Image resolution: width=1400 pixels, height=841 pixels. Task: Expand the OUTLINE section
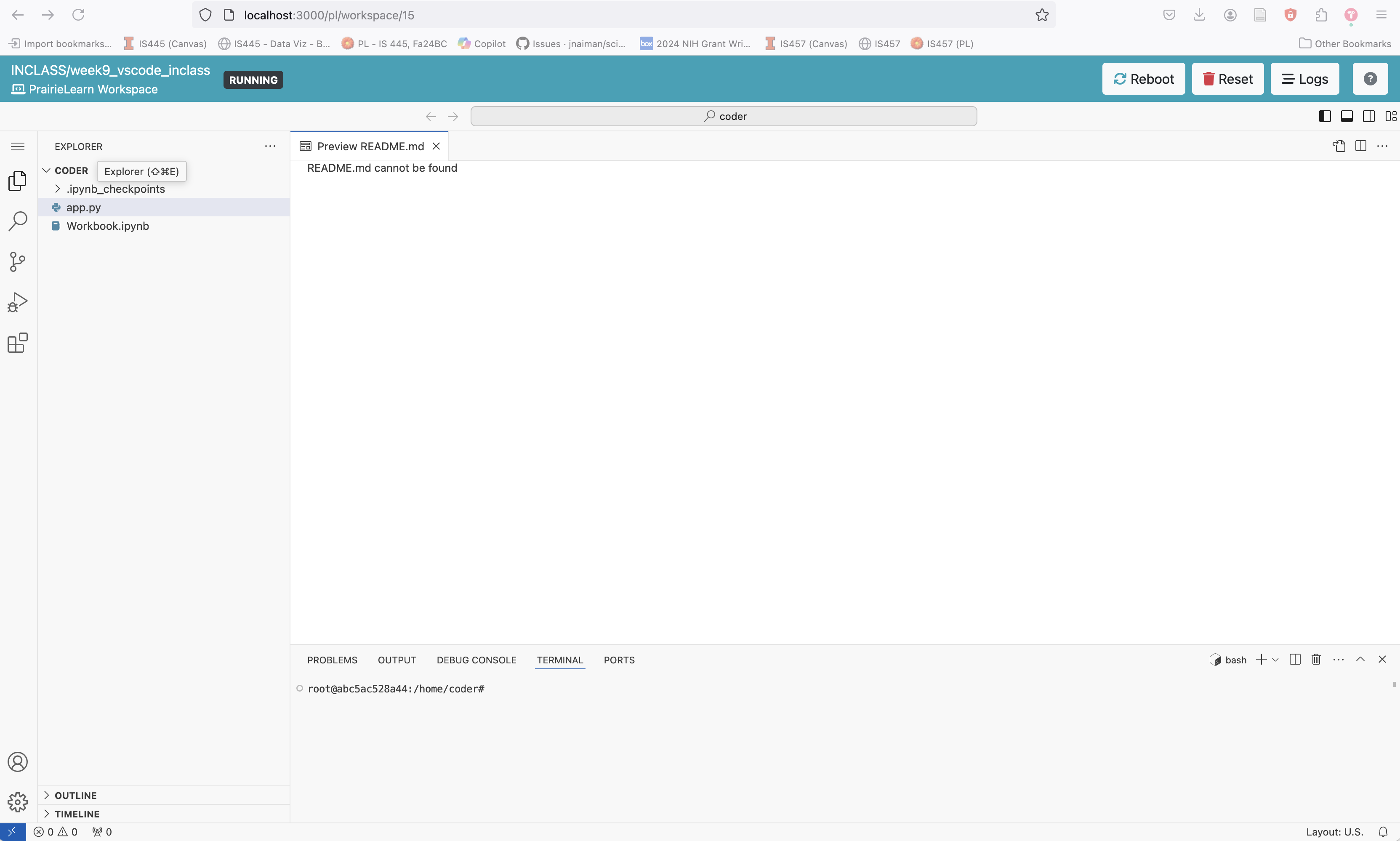coord(75,795)
